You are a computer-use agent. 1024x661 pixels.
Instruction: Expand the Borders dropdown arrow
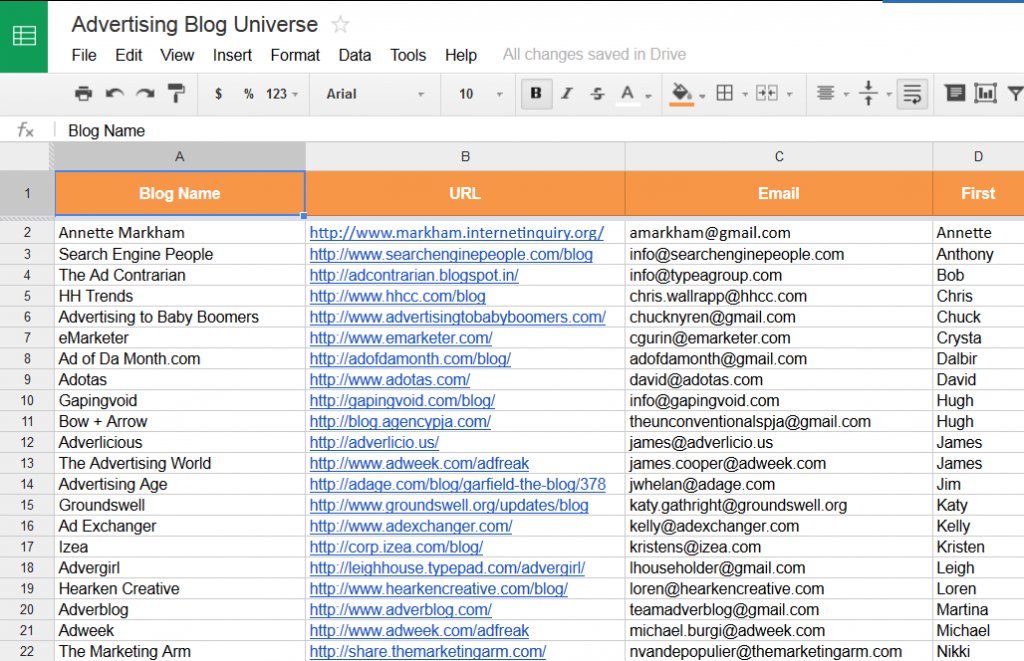coord(744,95)
